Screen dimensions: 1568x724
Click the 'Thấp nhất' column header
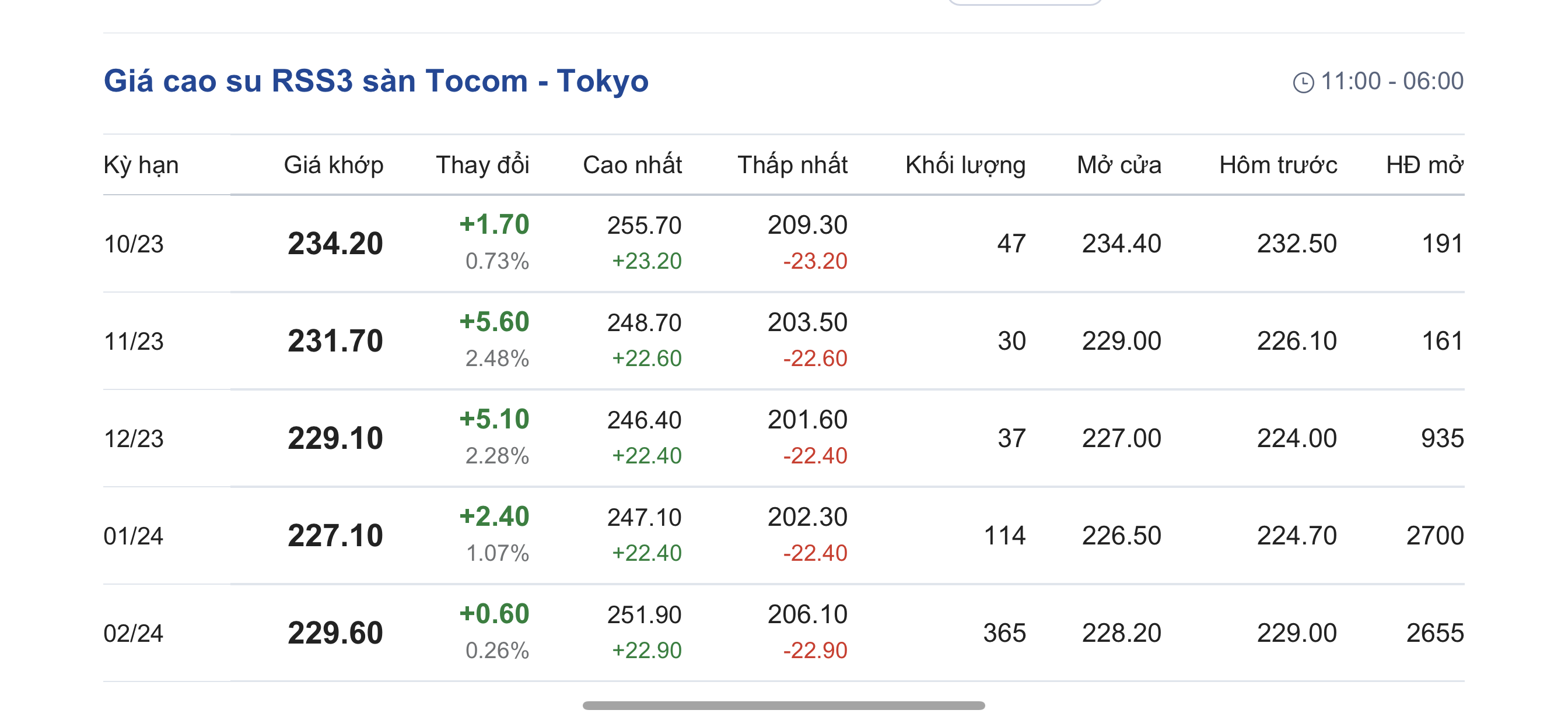[x=792, y=165]
